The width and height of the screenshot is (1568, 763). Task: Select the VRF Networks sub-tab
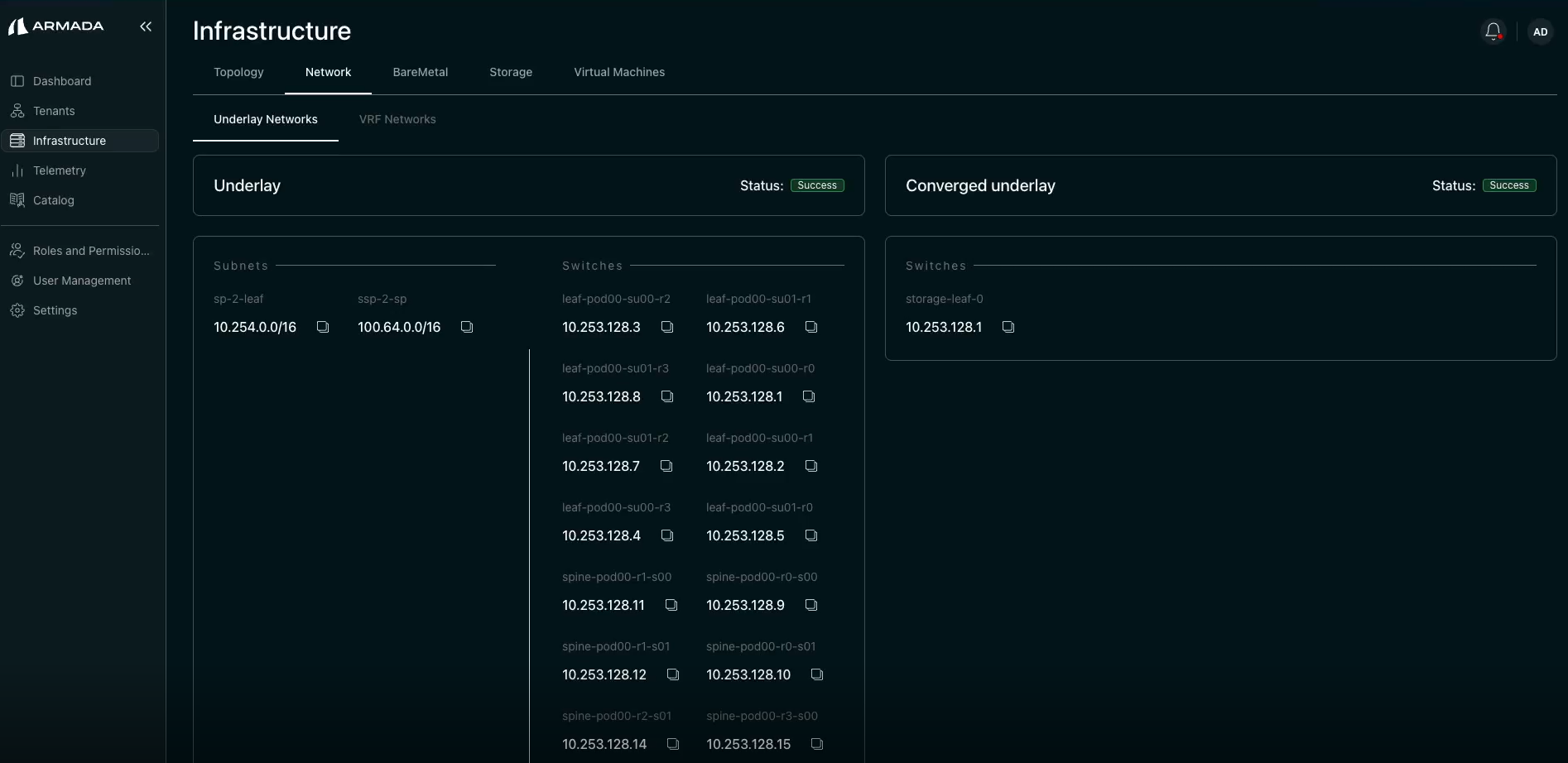pos(397,119)
